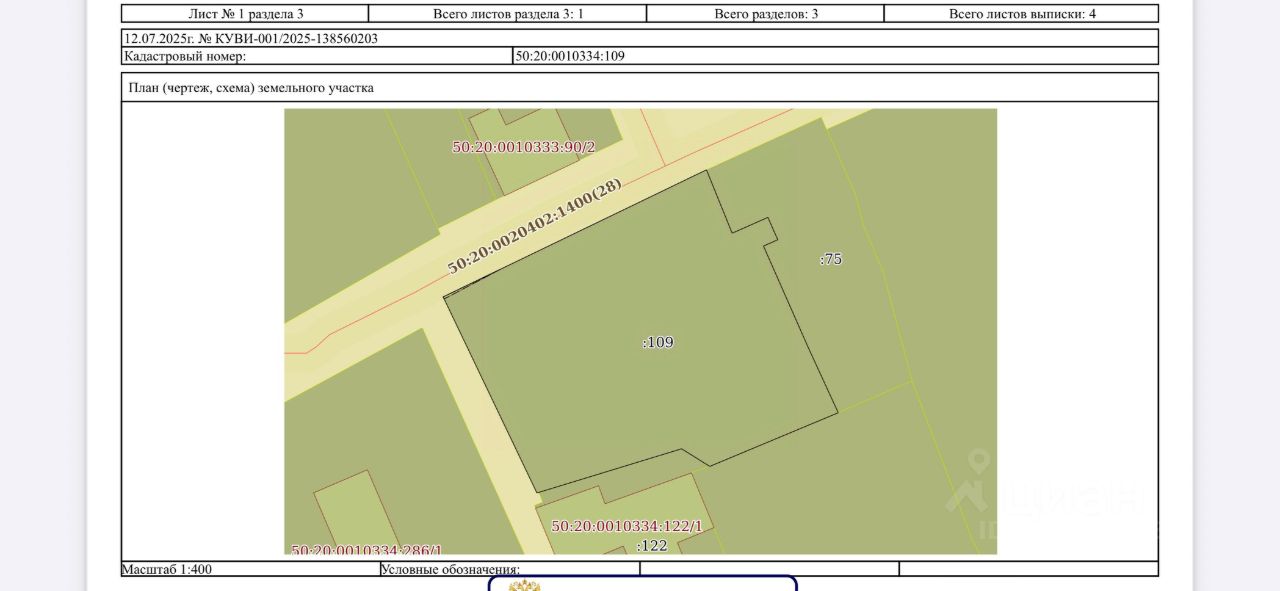Select the 'Лист № 1 раздела 3' header cell
This screenshot has height=591, width=1280.
245,14
